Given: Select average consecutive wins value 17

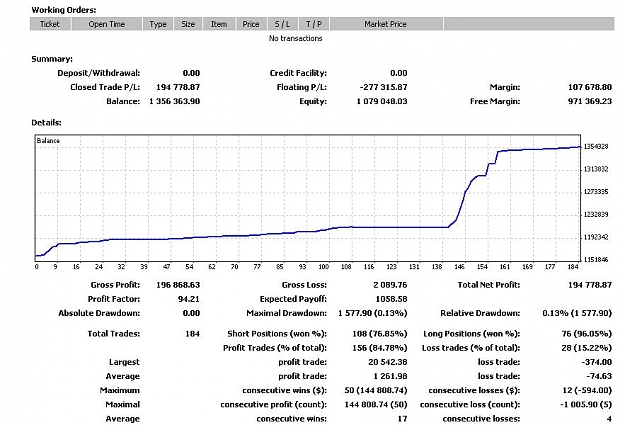Looking at the screenshot, I should pos(403,419).
